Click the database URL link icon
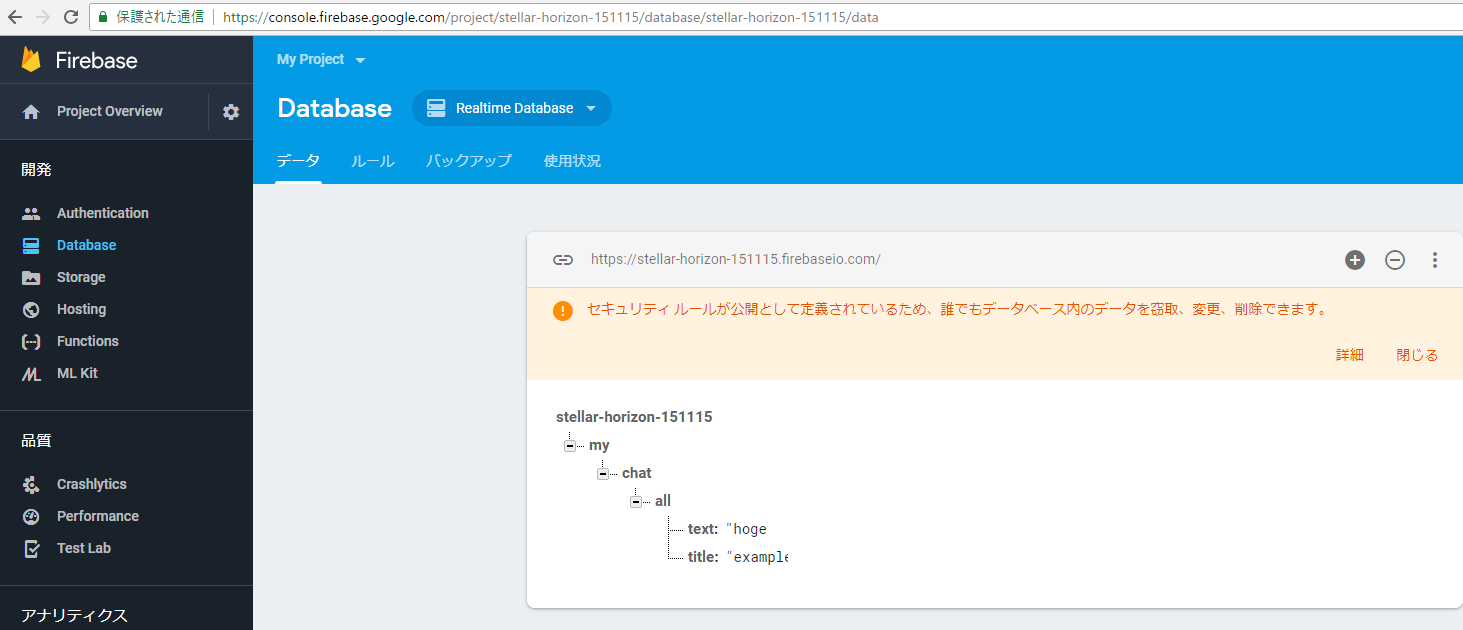1463x630 pixels. 563,260
